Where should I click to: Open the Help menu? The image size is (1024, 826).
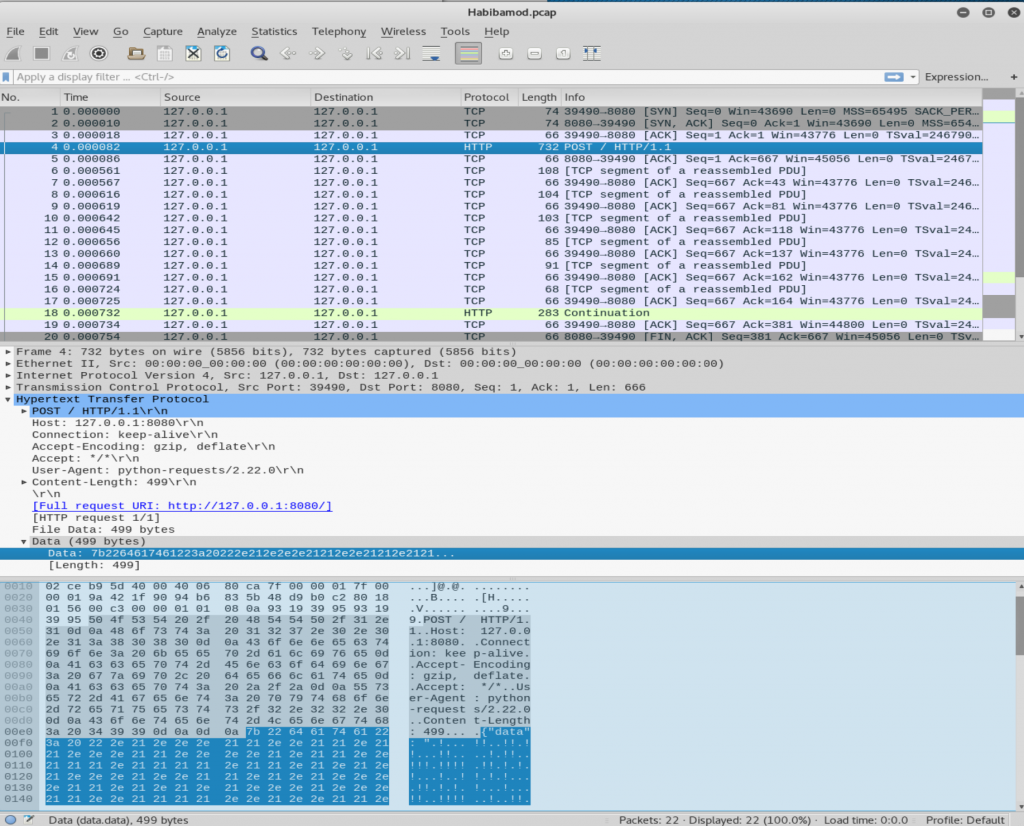(x=496, y=31)
